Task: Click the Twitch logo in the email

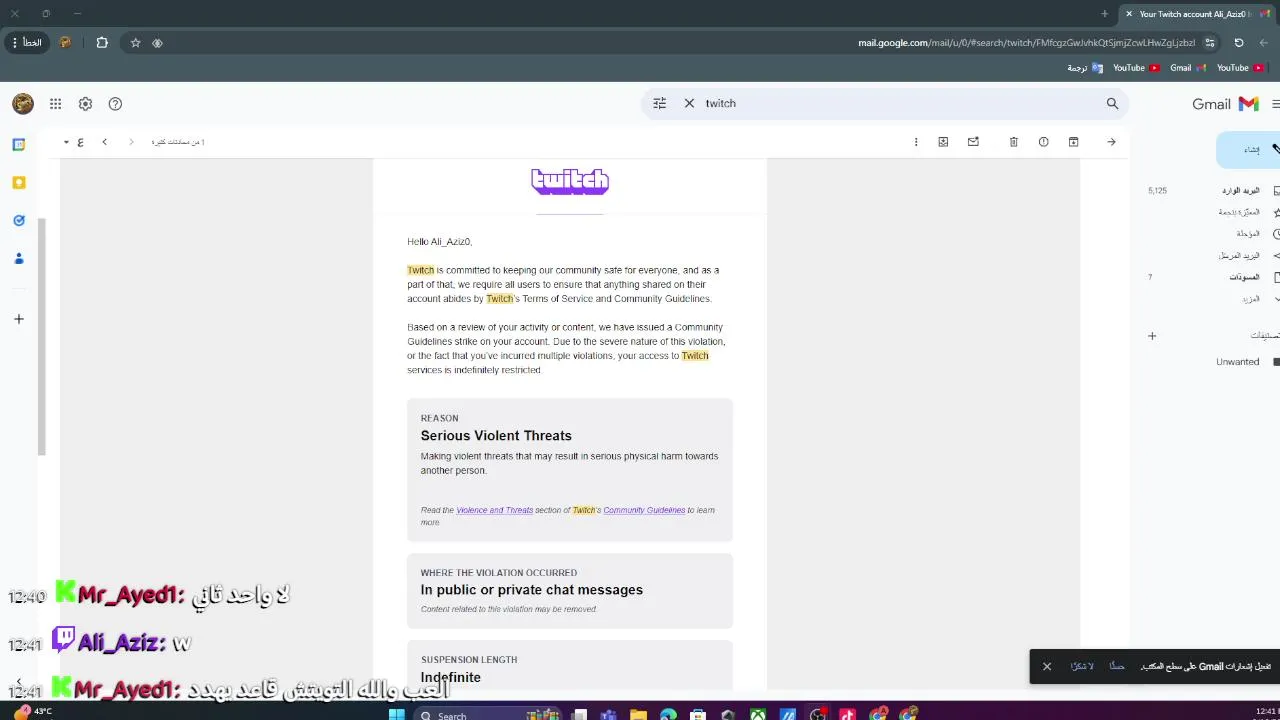Action: (570, 181)
